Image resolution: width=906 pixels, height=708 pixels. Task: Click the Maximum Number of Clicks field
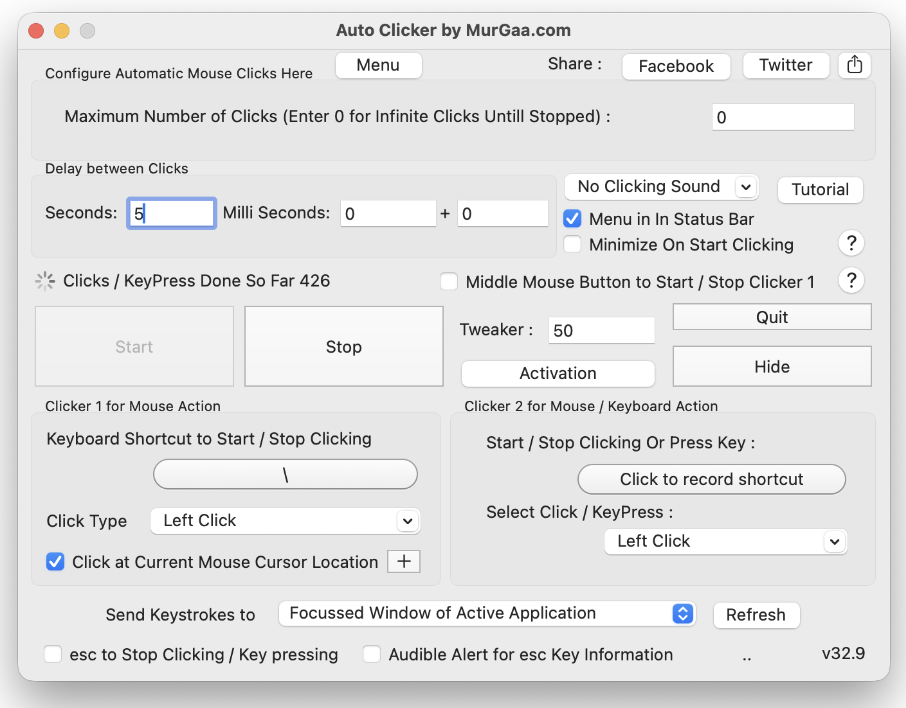[x=783, y=117]
